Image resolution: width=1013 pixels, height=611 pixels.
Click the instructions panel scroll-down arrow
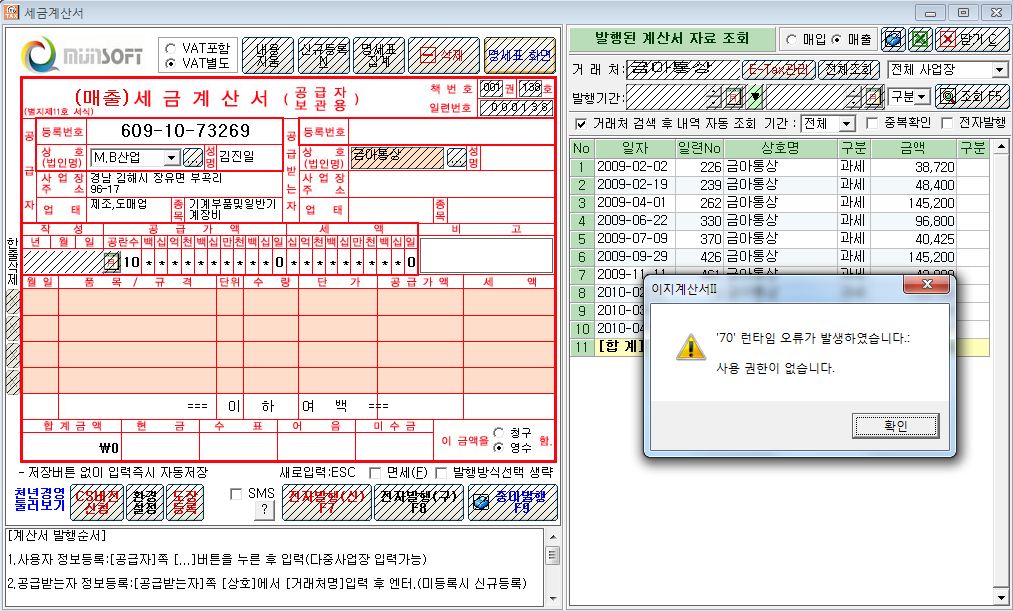(x=553, y=600)
